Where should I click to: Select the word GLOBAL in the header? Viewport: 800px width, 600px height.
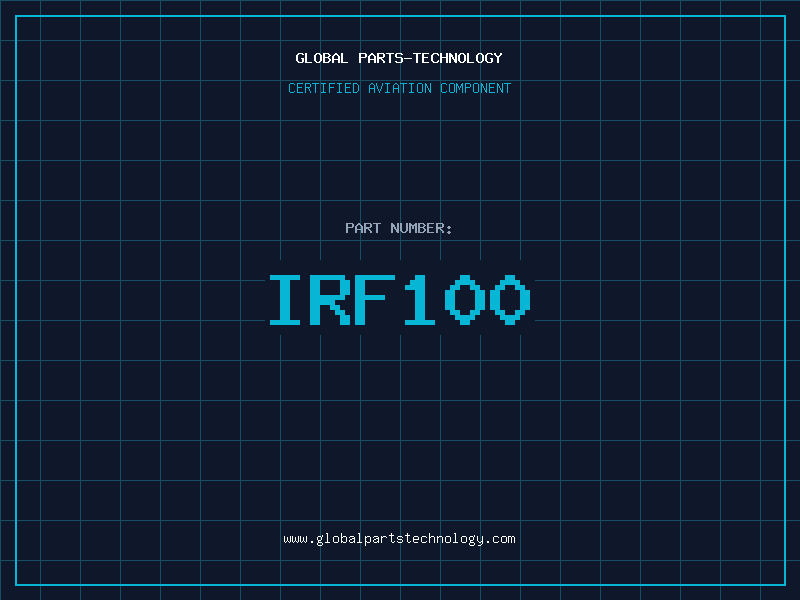pos(322,58)
